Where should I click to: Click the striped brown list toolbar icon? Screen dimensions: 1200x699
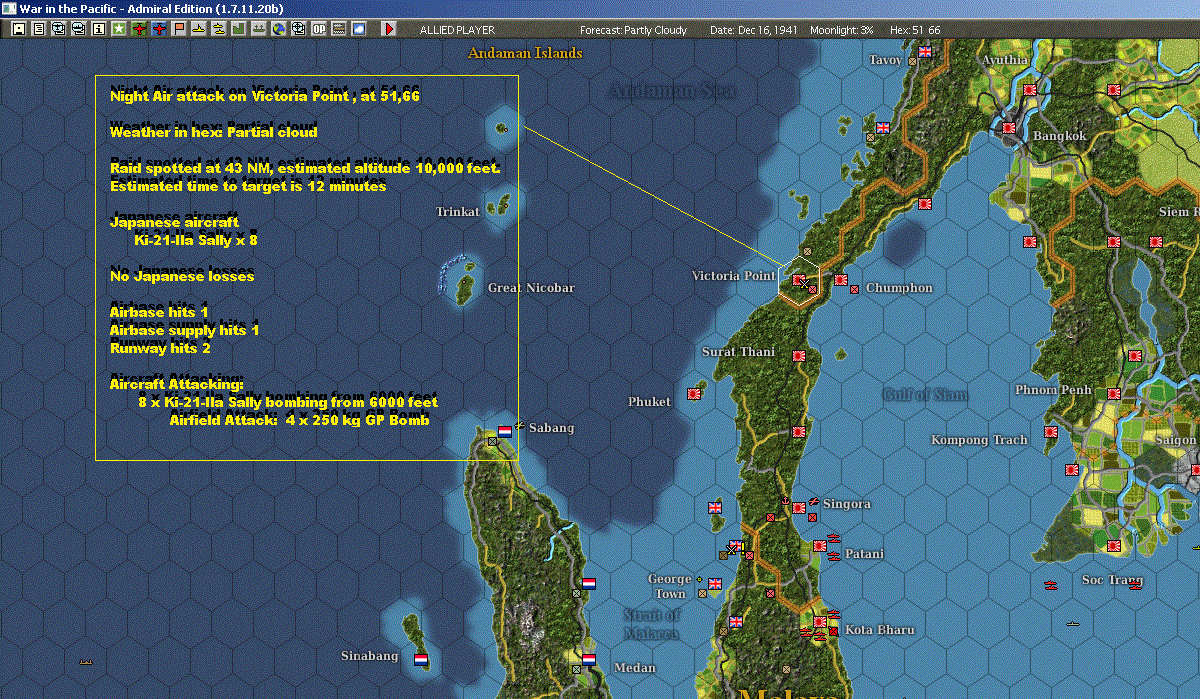tap(339, 30)
